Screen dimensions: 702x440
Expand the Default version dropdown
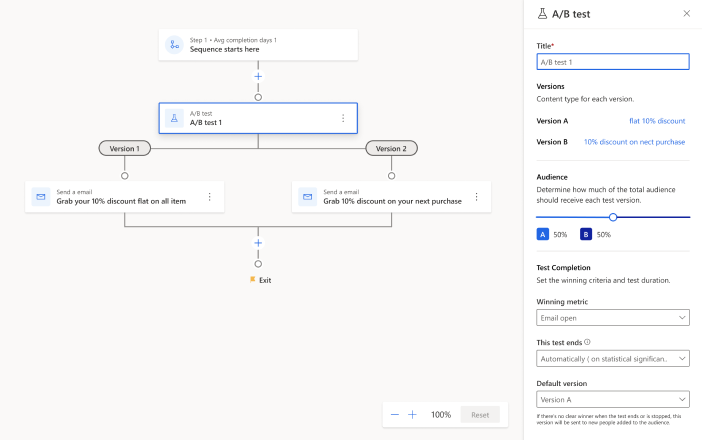pos(612,398)
